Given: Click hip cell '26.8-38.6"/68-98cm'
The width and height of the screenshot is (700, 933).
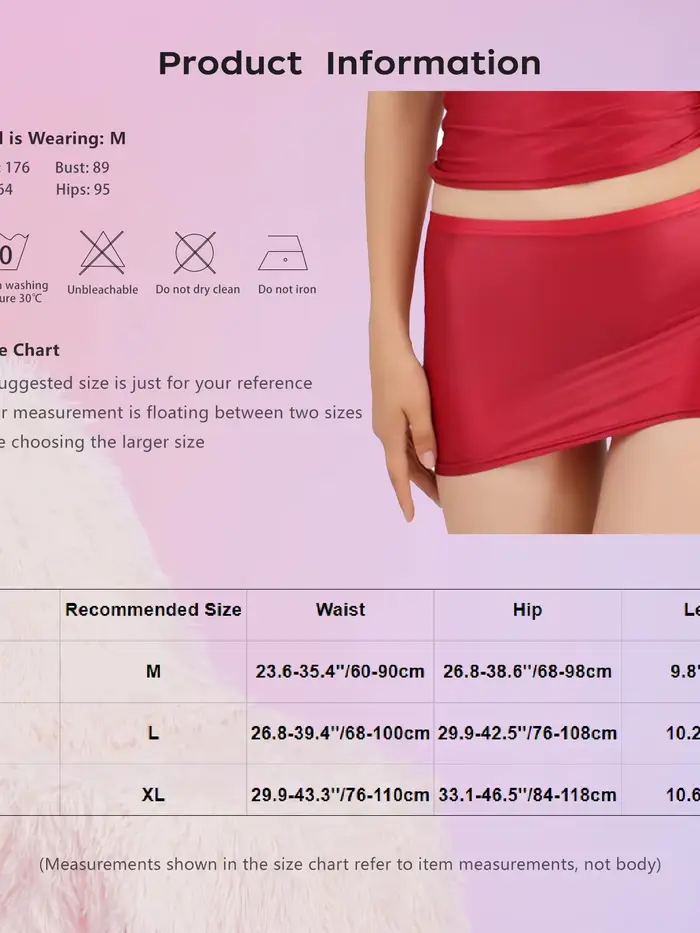Looking at the screenshot, I should [x=527, y=671].
